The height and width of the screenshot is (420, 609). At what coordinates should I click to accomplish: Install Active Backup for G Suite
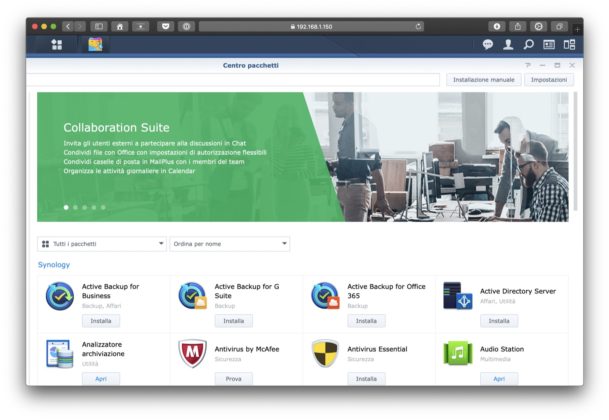[234, 321]
